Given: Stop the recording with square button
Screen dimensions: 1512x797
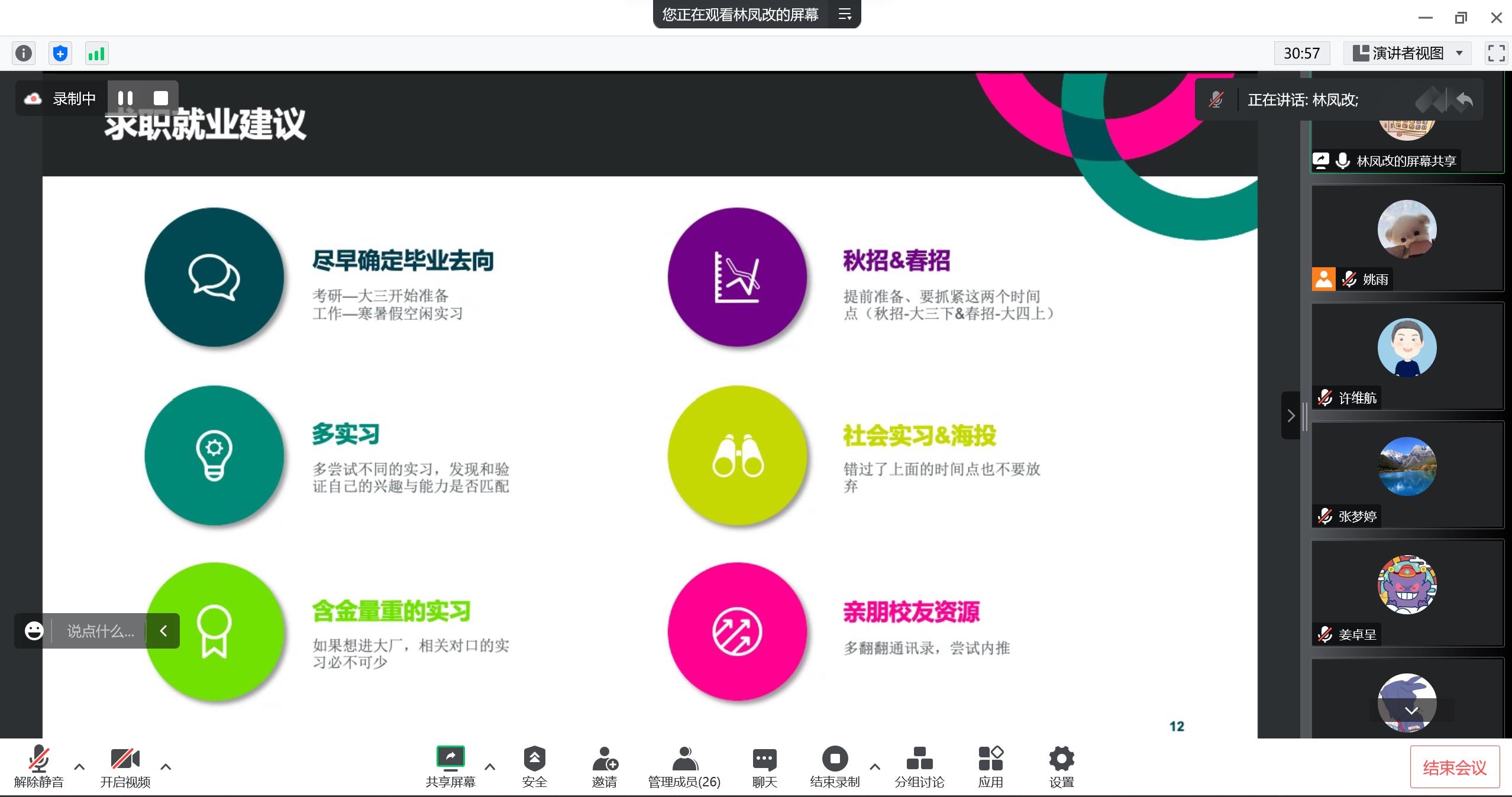Looking at the screenshot, I should [161, 98].
